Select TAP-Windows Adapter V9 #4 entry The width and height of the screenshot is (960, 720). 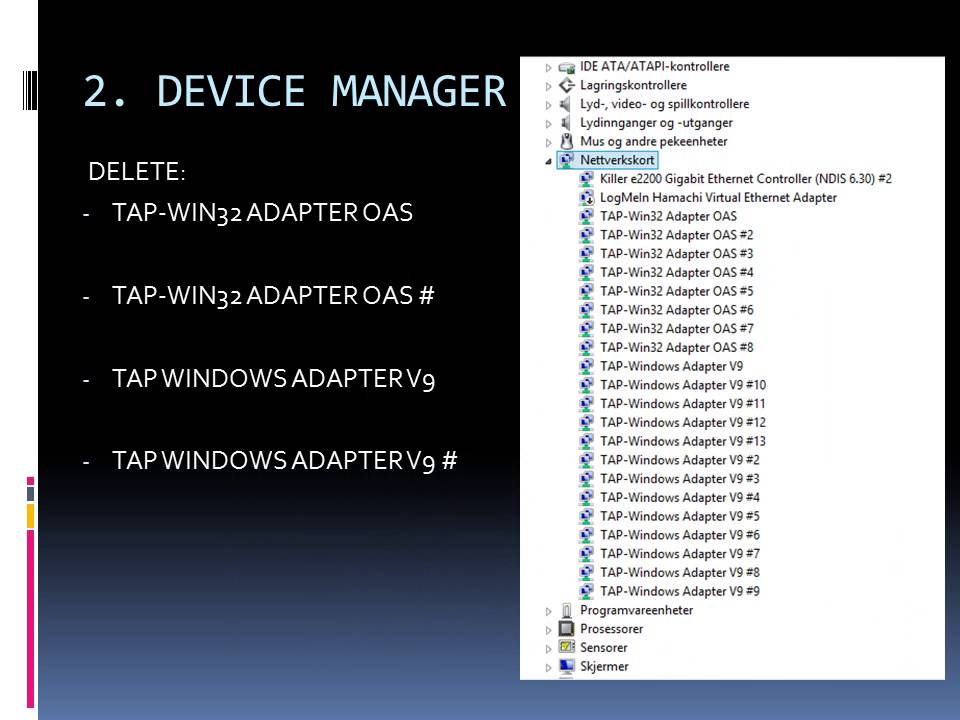[x=680, y=498]
